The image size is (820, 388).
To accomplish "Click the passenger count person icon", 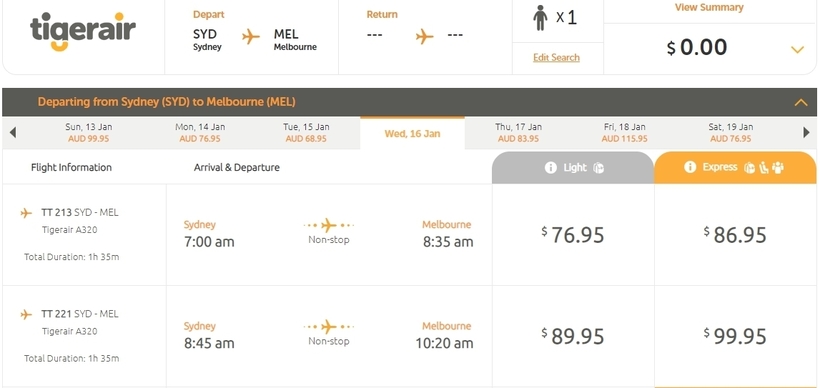I will 540,18.
